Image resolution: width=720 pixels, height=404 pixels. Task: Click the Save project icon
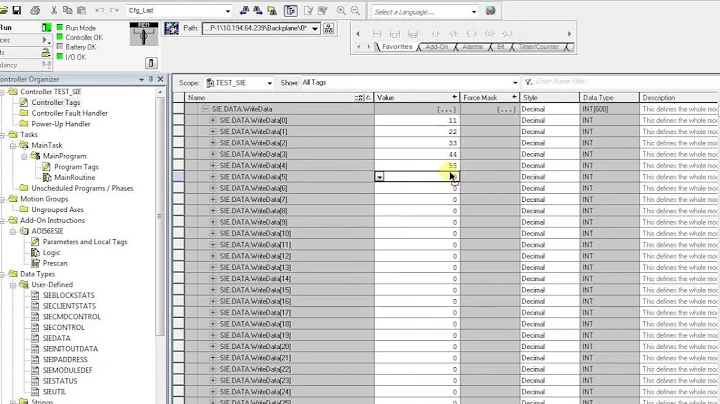coord(17,10)
